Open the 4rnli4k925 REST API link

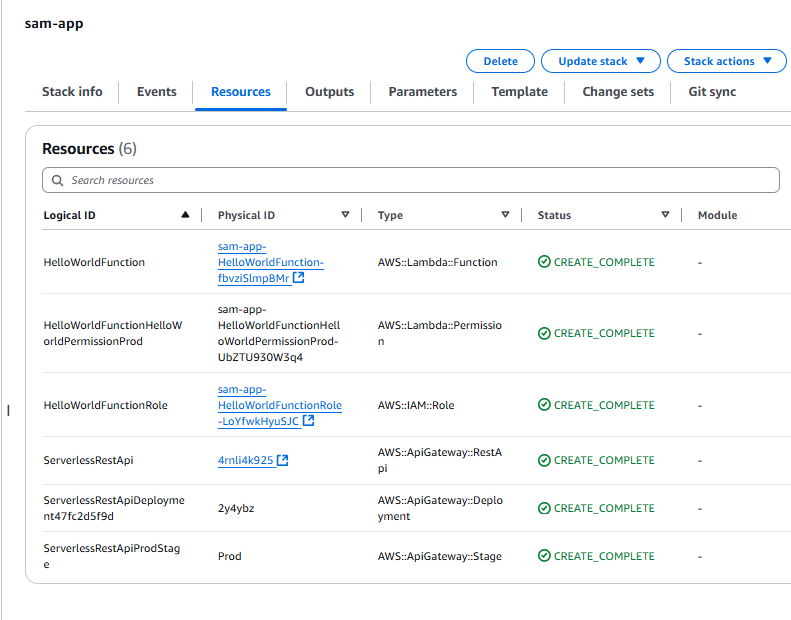pos(246,460)
